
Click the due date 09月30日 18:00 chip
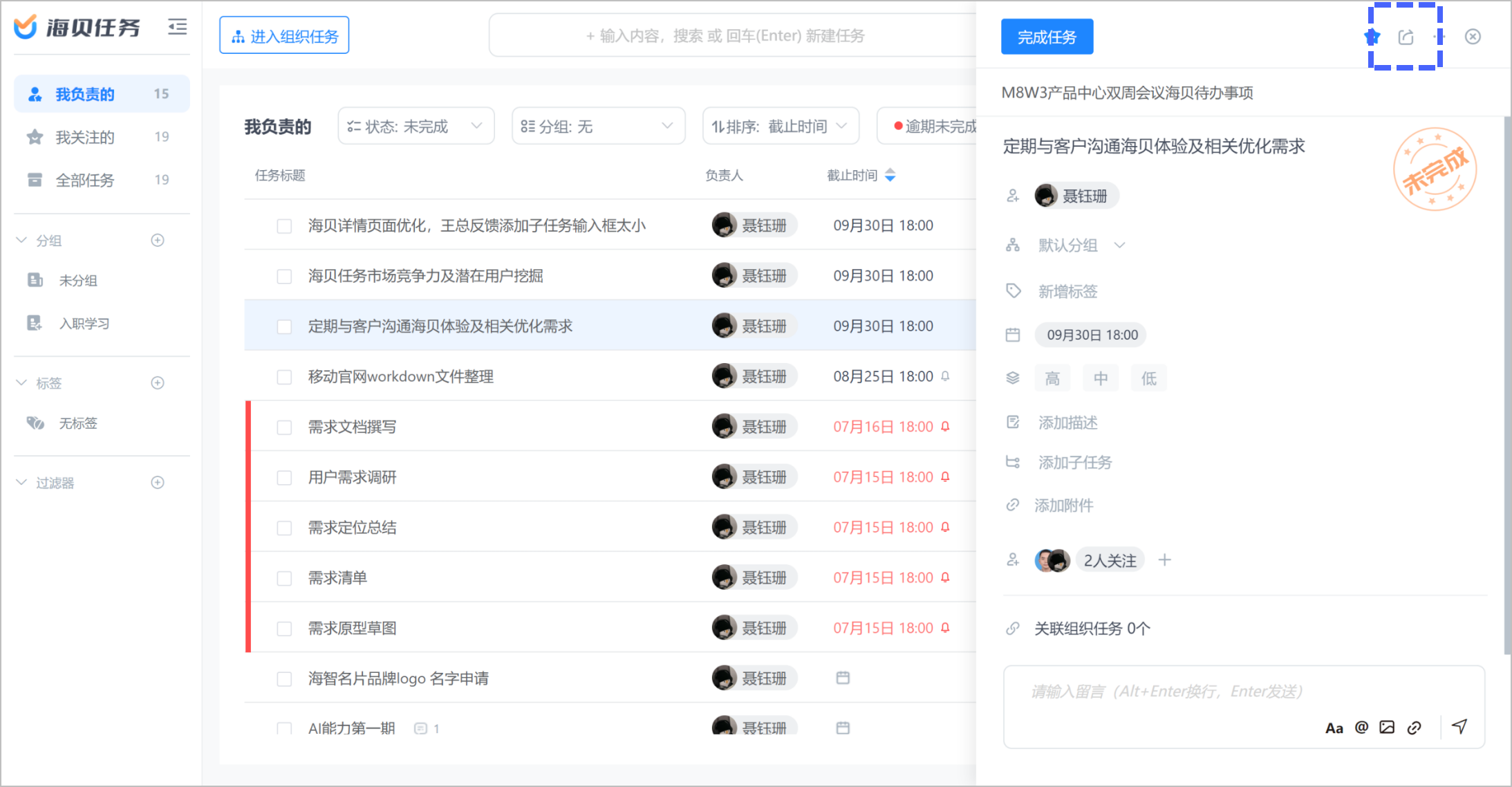(x=1091, y=335)
